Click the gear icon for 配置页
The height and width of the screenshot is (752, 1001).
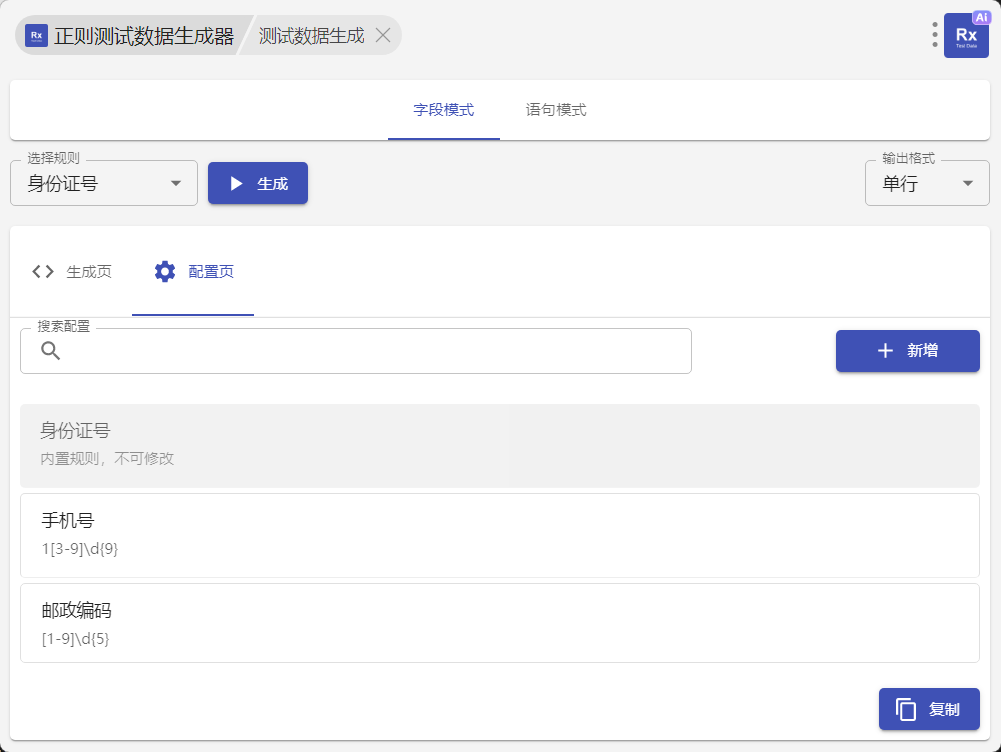coord(165,271)
